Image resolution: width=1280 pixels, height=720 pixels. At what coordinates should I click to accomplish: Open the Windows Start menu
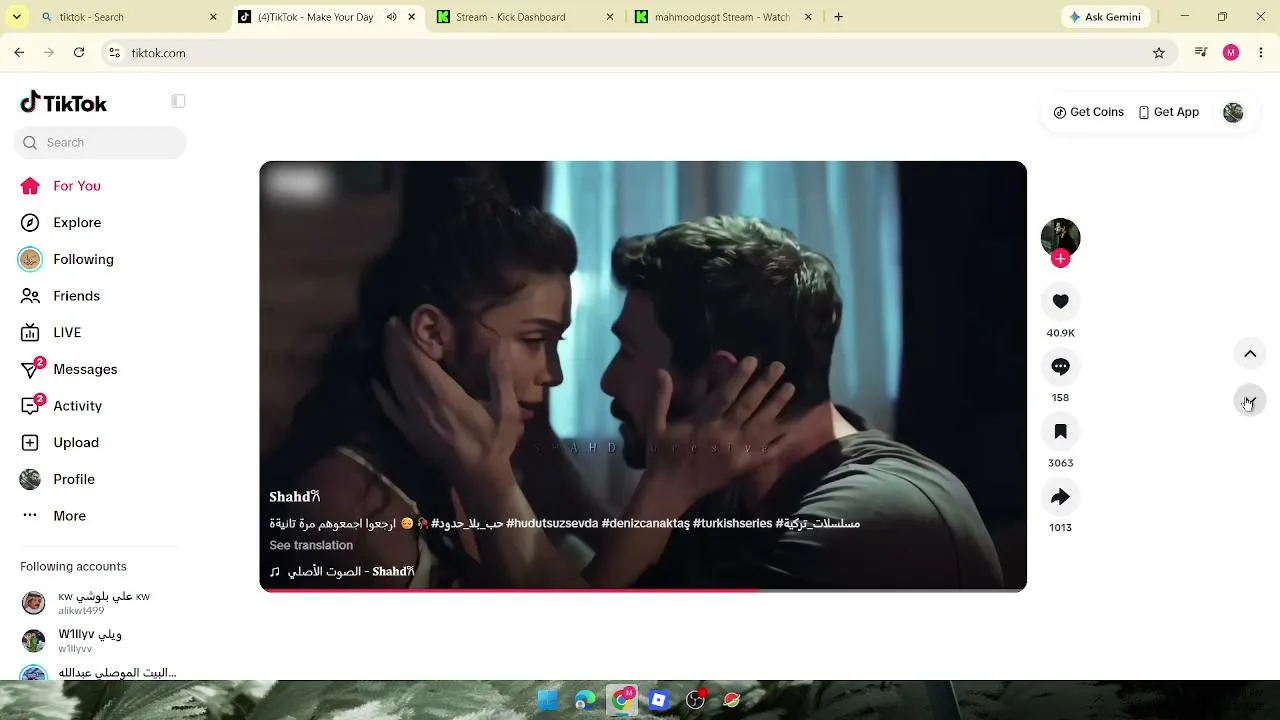[548, 700]
